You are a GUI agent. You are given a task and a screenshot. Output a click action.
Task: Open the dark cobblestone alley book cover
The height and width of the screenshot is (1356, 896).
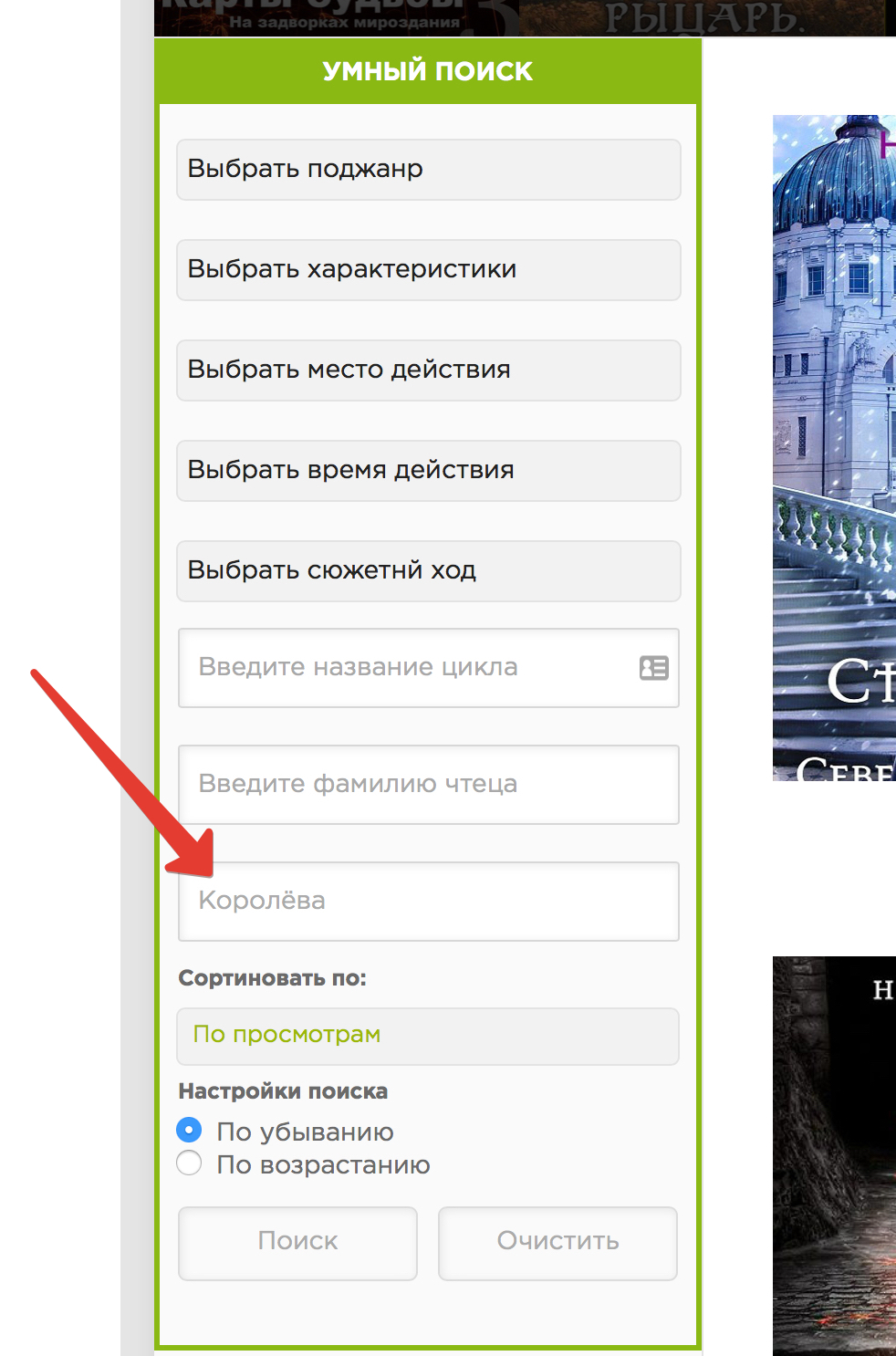point(833,1154)
